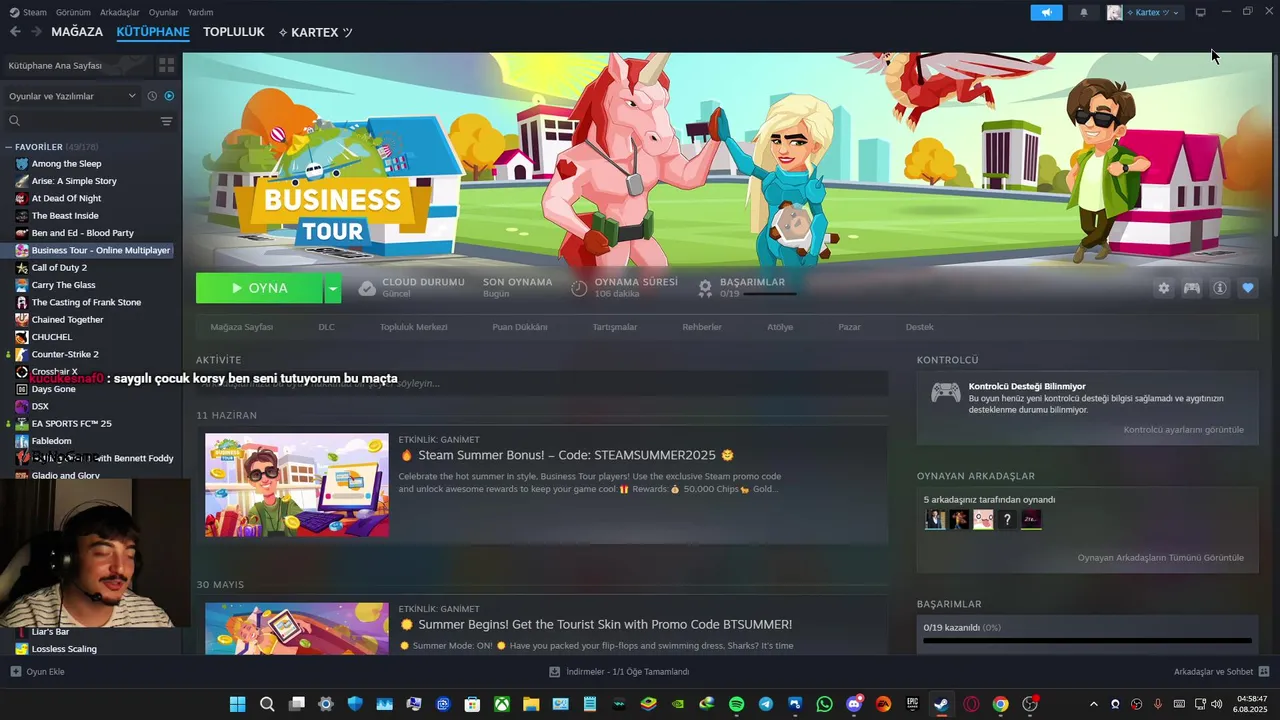
Task: Open Google Chrome from the taskbar
Action: tap(1000, 704)
